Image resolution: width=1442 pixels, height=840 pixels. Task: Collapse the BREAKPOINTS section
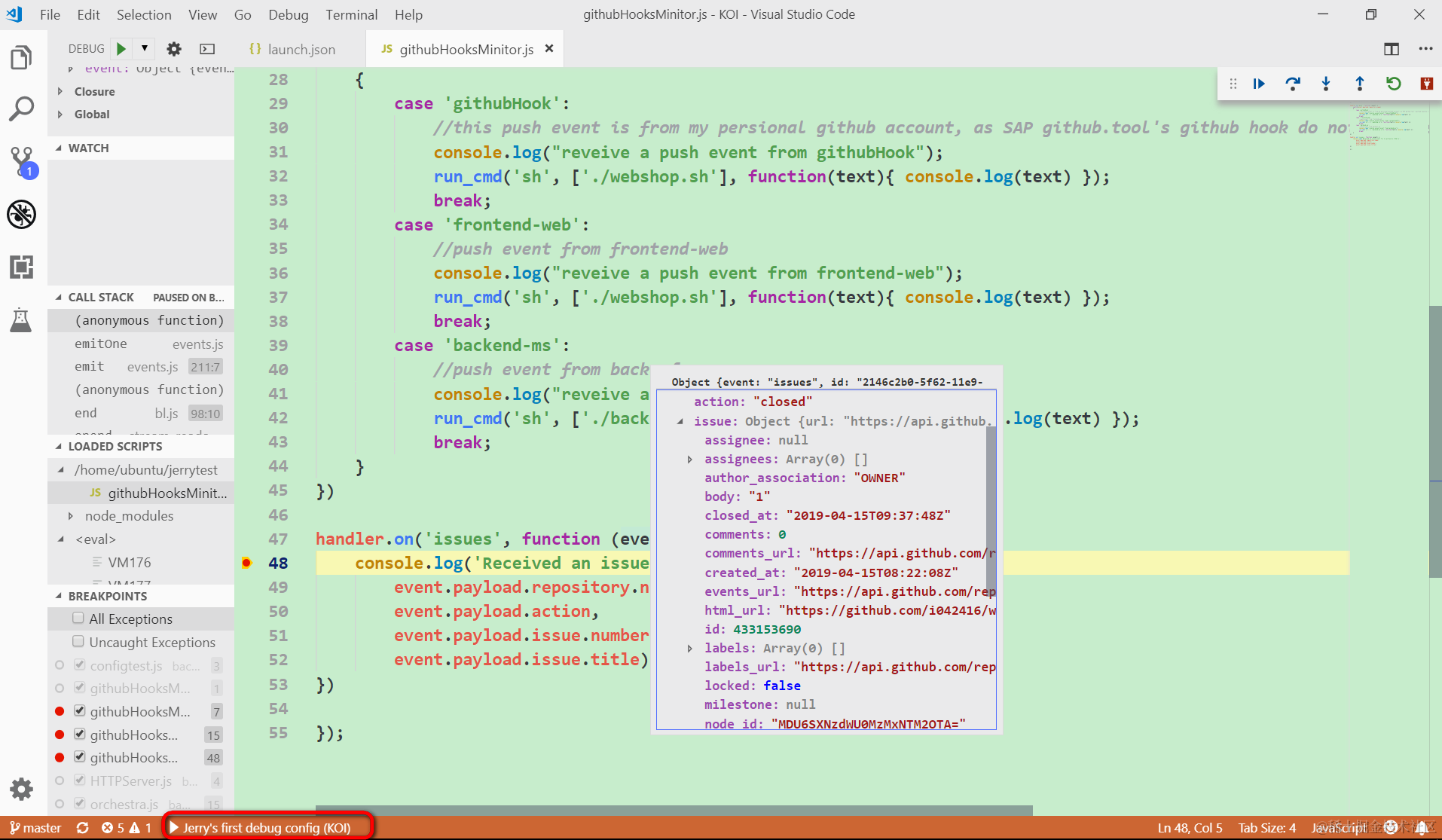[59, 596]
